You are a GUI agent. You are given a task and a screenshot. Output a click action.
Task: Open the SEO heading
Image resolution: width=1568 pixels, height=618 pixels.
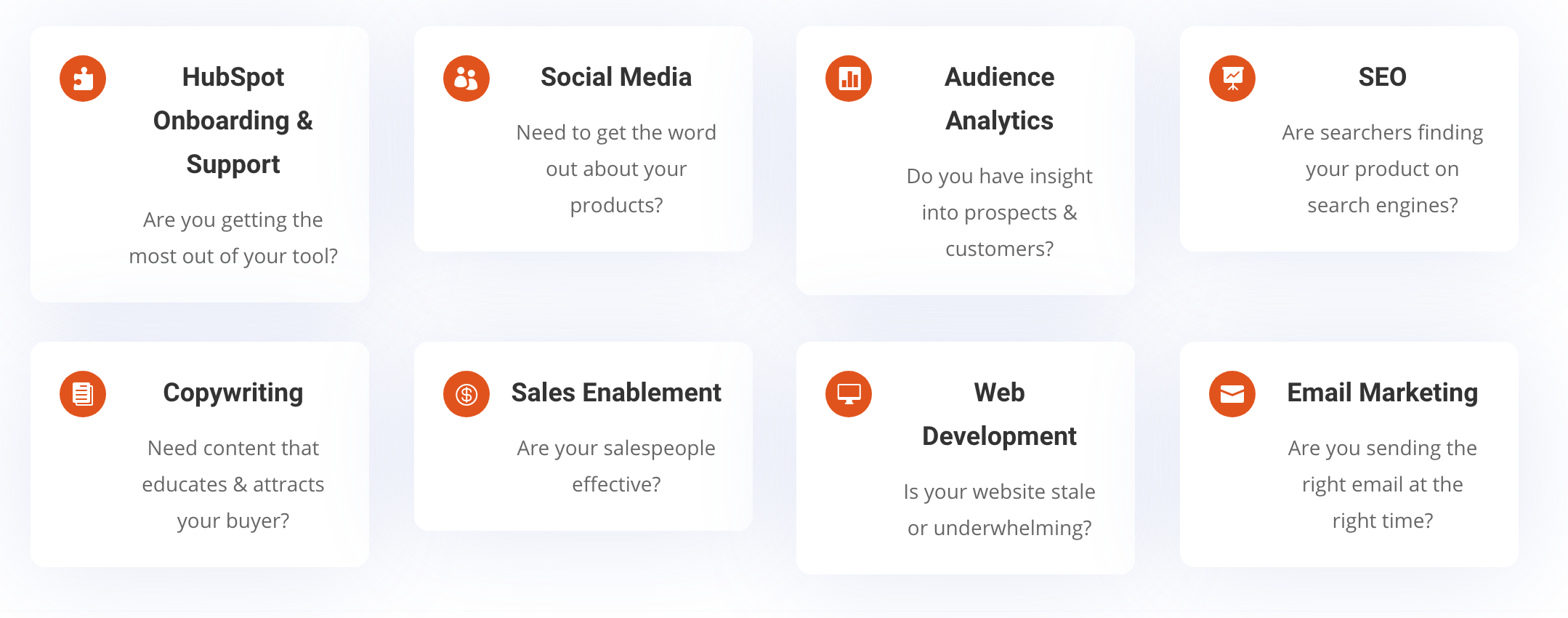(1382, 77)
